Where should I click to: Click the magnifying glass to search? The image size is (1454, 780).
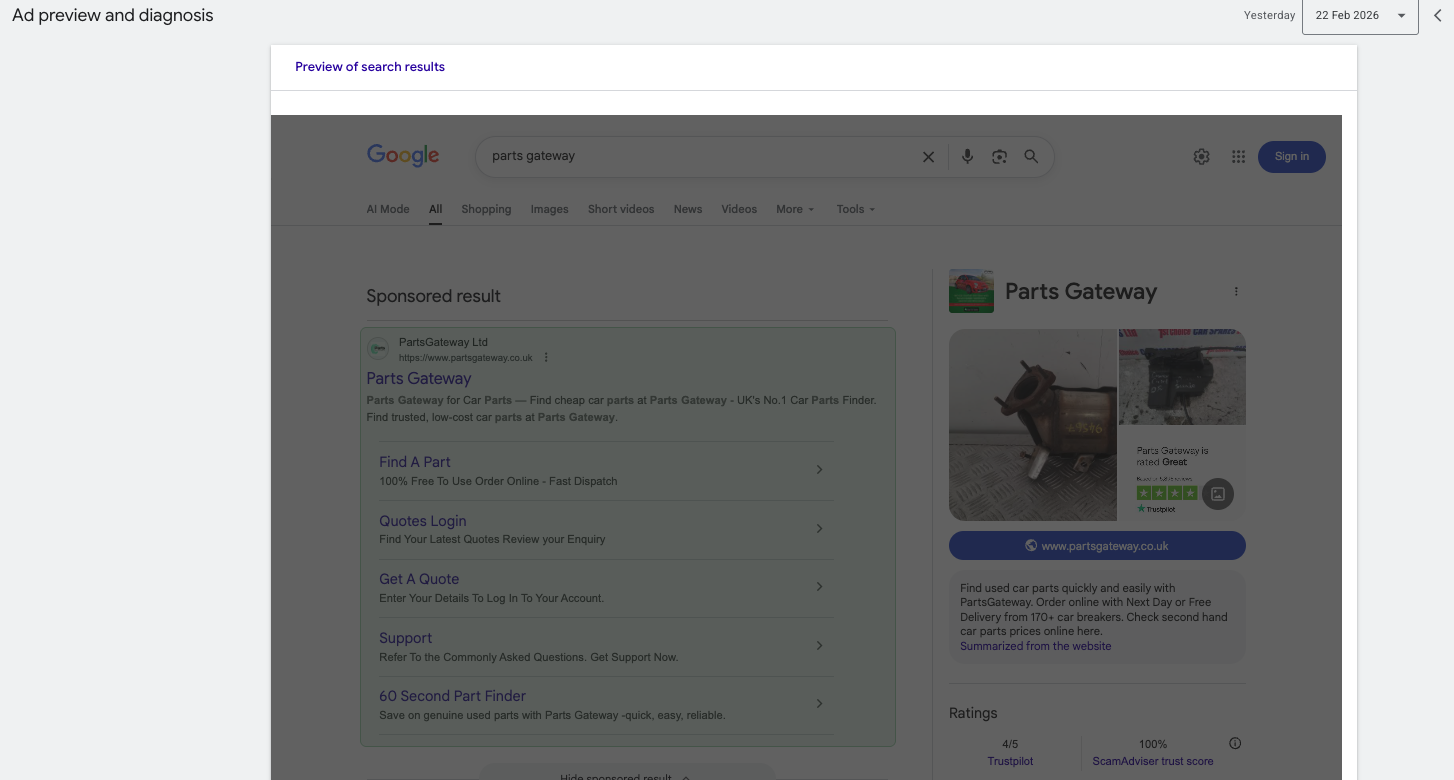click(x=1031, y=156)
